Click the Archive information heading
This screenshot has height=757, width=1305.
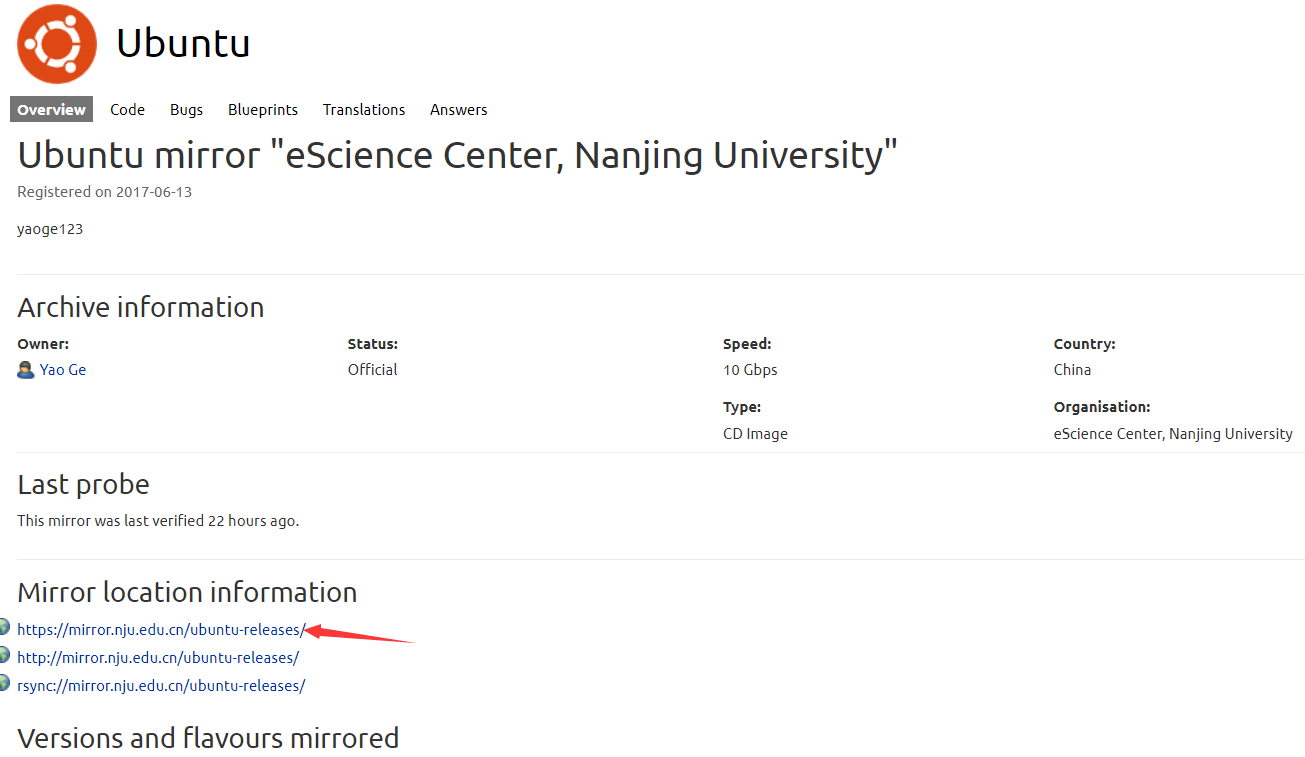tap(141, 307)
